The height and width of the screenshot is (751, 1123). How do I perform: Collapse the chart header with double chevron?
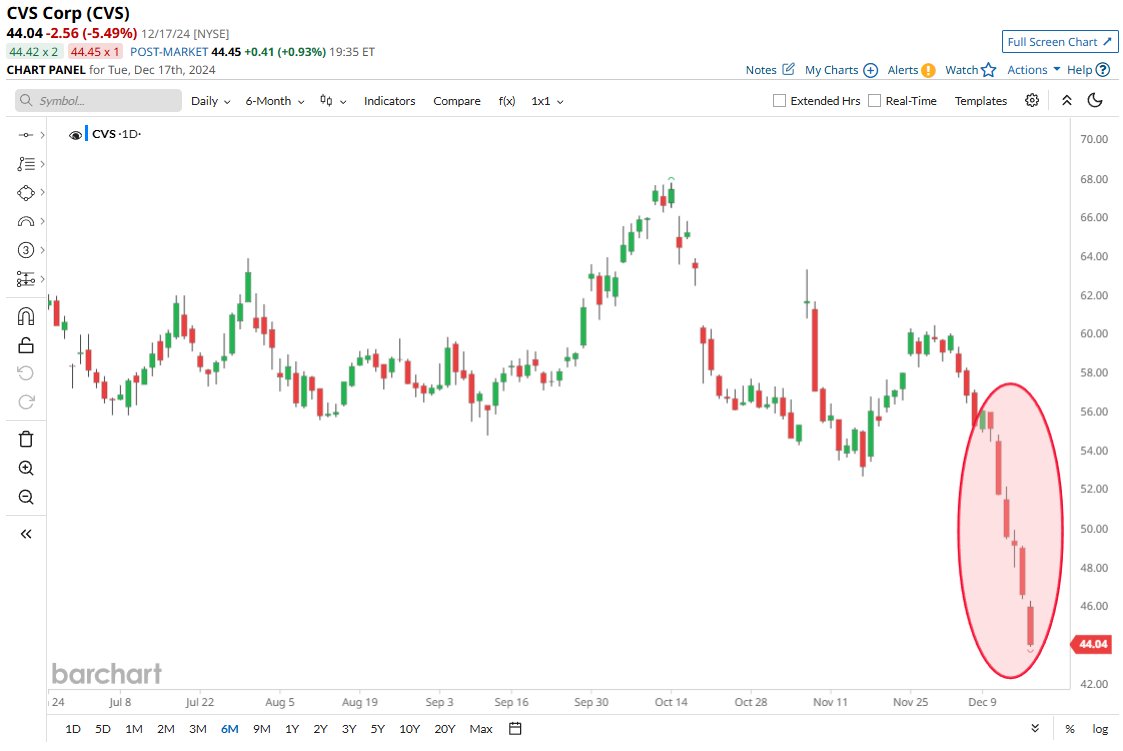(x=1066, y=100)
